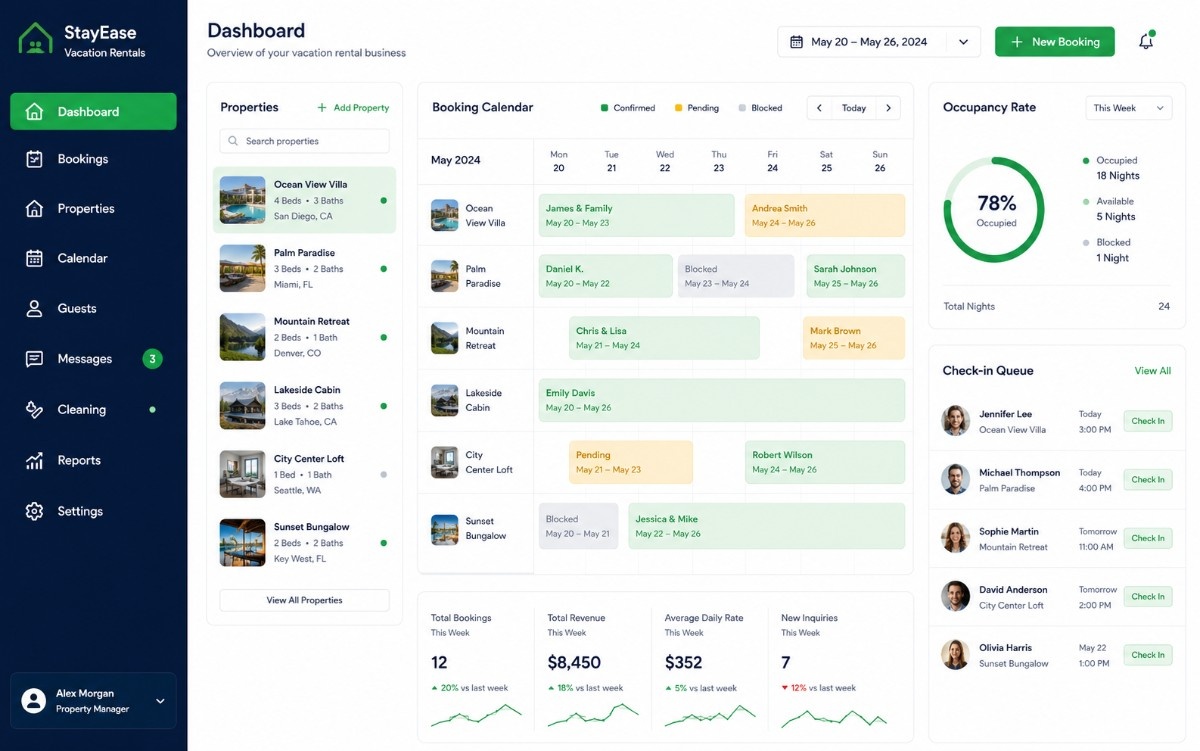Screen dimensions: 1200x751
Task: Click the Sat 25 calendar column header
Action: click(826, 161)
